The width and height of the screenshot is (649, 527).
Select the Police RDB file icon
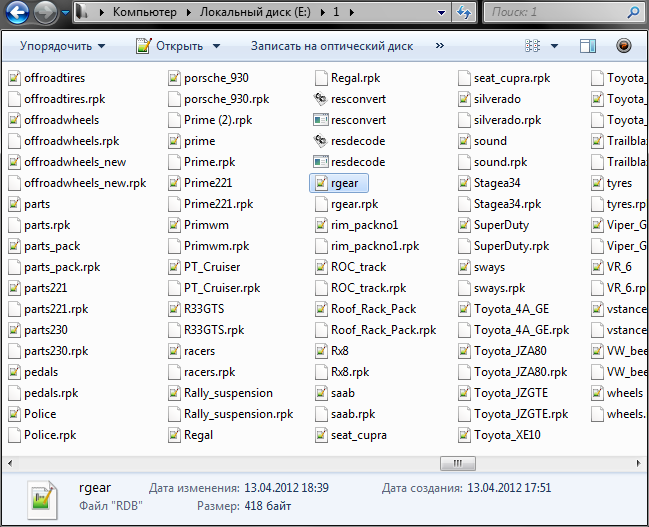click(x=14, y=414)
